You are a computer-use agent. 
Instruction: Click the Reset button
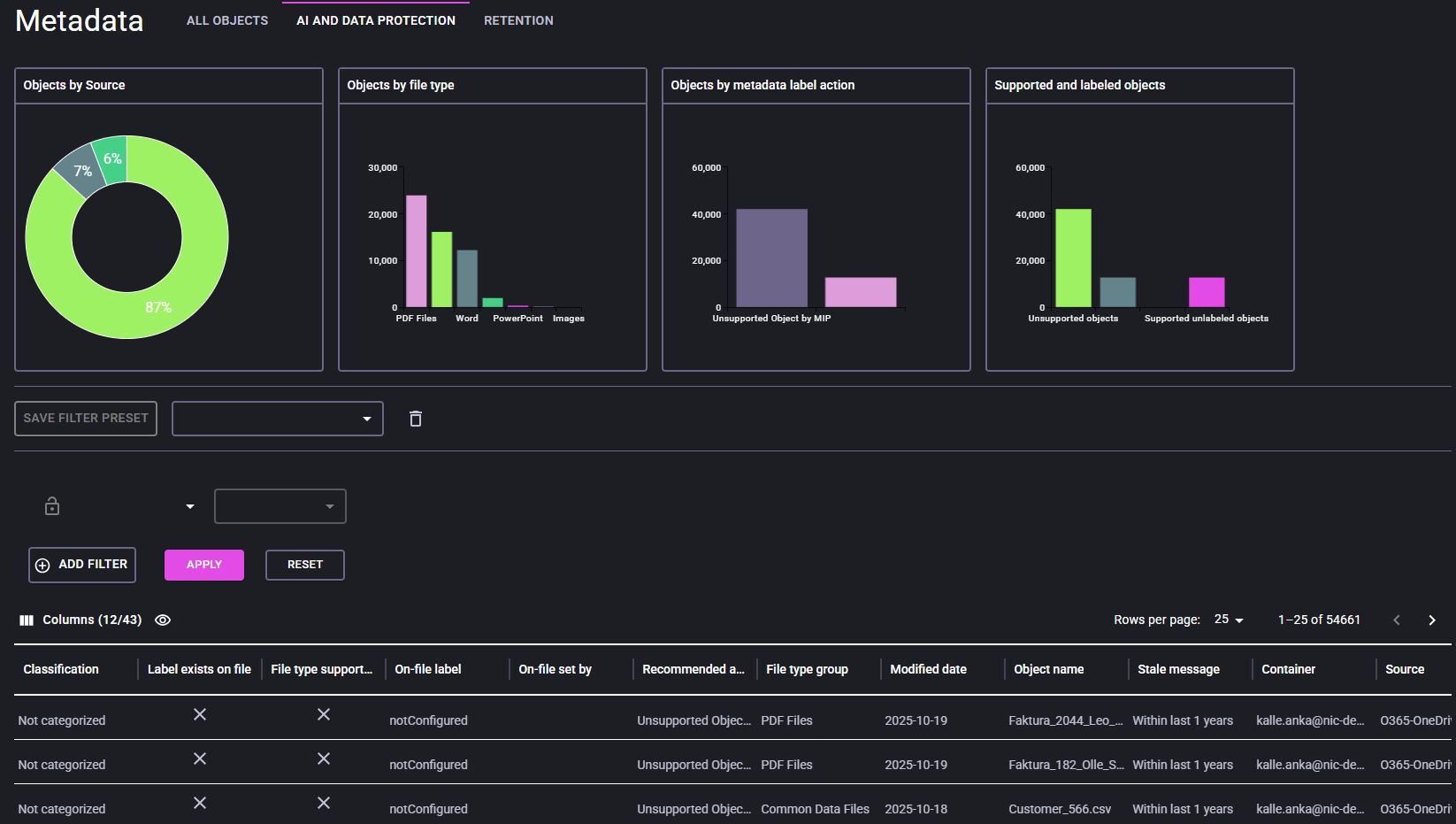(304, 565)
